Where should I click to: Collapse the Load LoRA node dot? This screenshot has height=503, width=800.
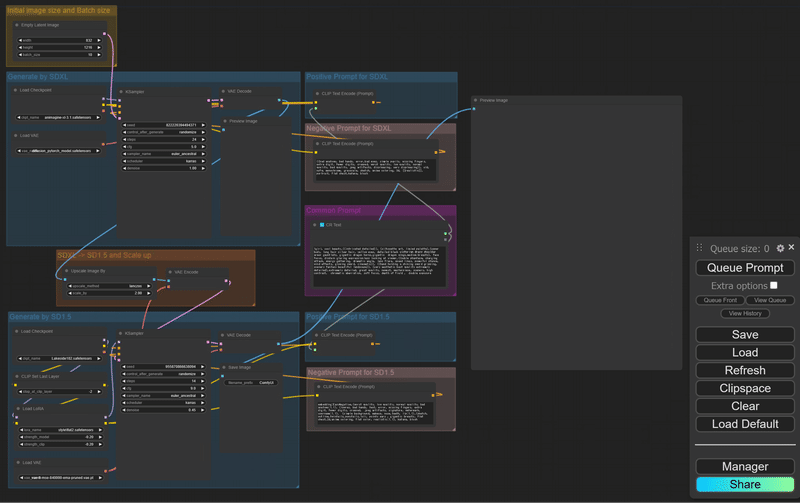(18, 409)
